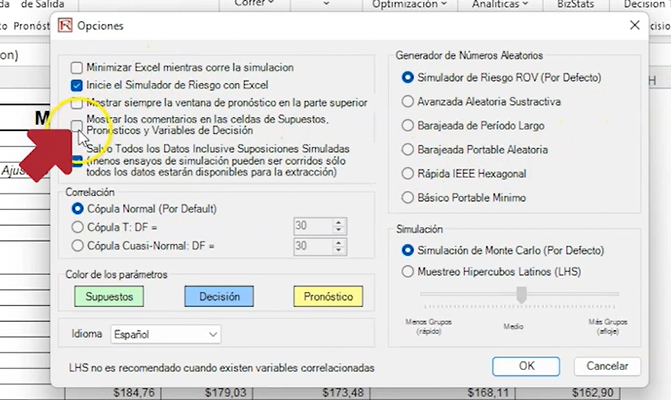Select Barajeada Portable Aleatoria generator
Image resolution: width=671 pixels, height=400 pixels.
(407, 149)
